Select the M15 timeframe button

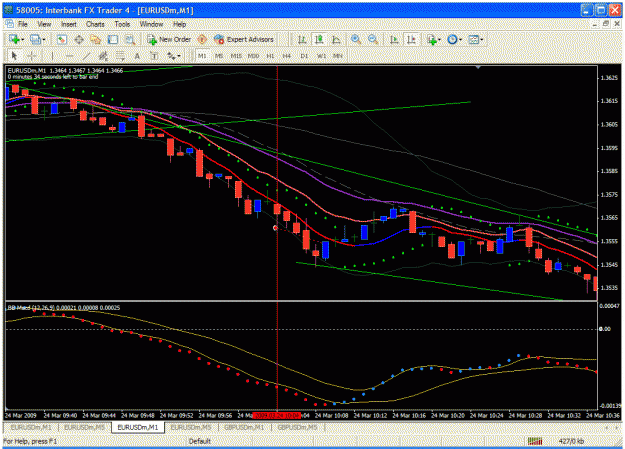(236, 56)
